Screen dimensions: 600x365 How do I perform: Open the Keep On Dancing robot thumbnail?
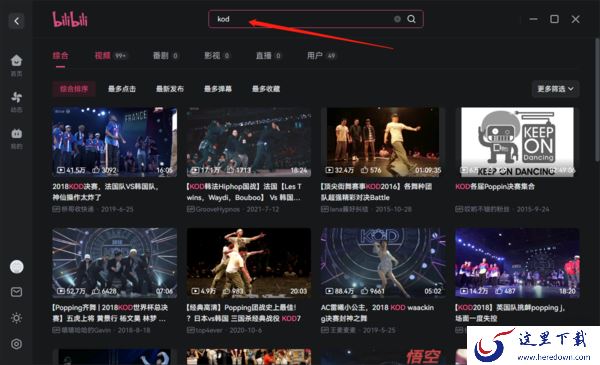(517, 142)
